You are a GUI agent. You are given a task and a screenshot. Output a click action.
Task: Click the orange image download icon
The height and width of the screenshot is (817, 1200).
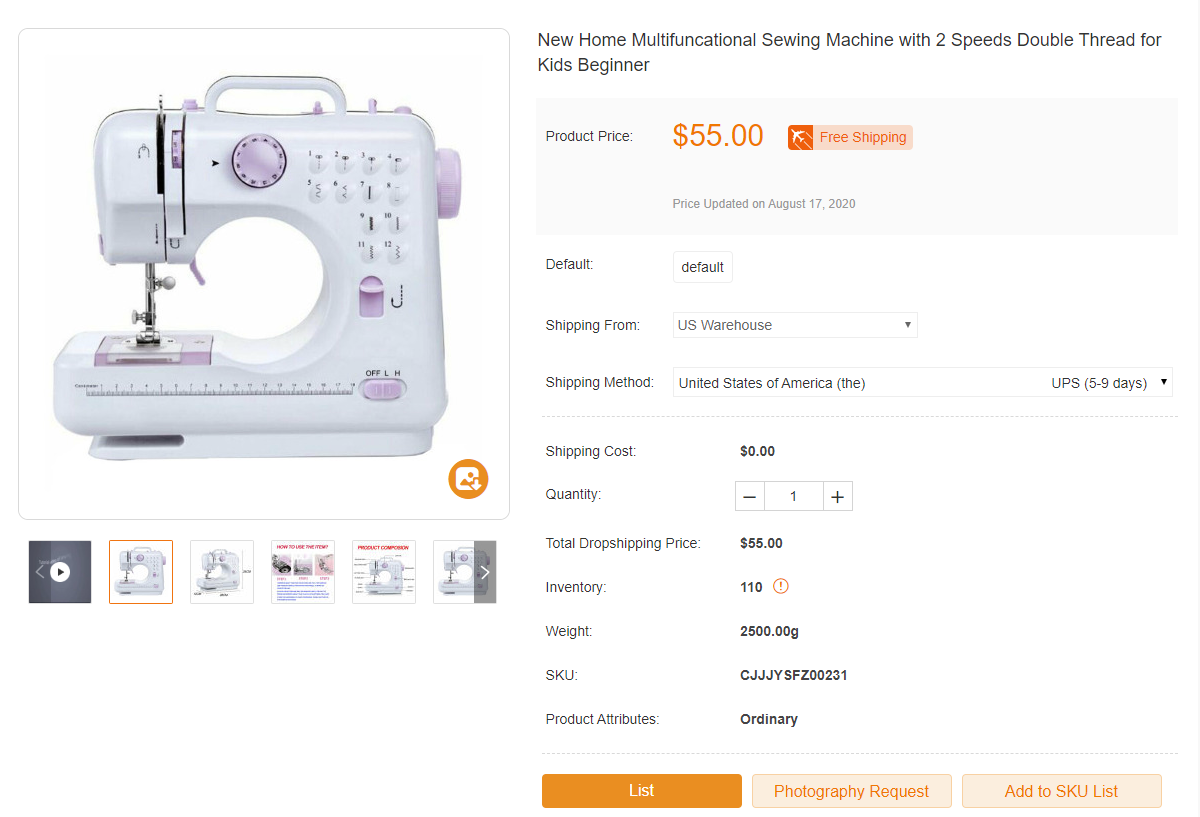(x=468, y=478)
